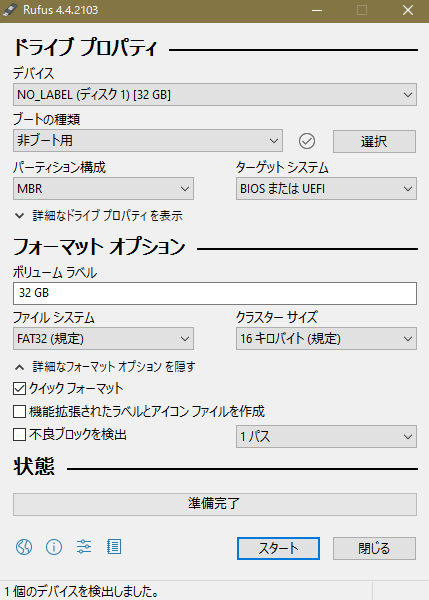Viewport: 429px width, 600px height.
Task: Collapse 詳細なフォーマット オプション を隠す
Action: click(x=105, y=367)
